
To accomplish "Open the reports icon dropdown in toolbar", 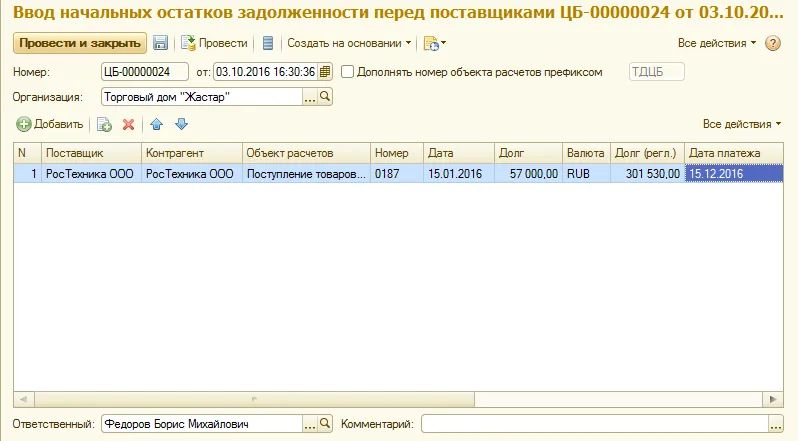I will pyautogui.click(x=435, y=43).
